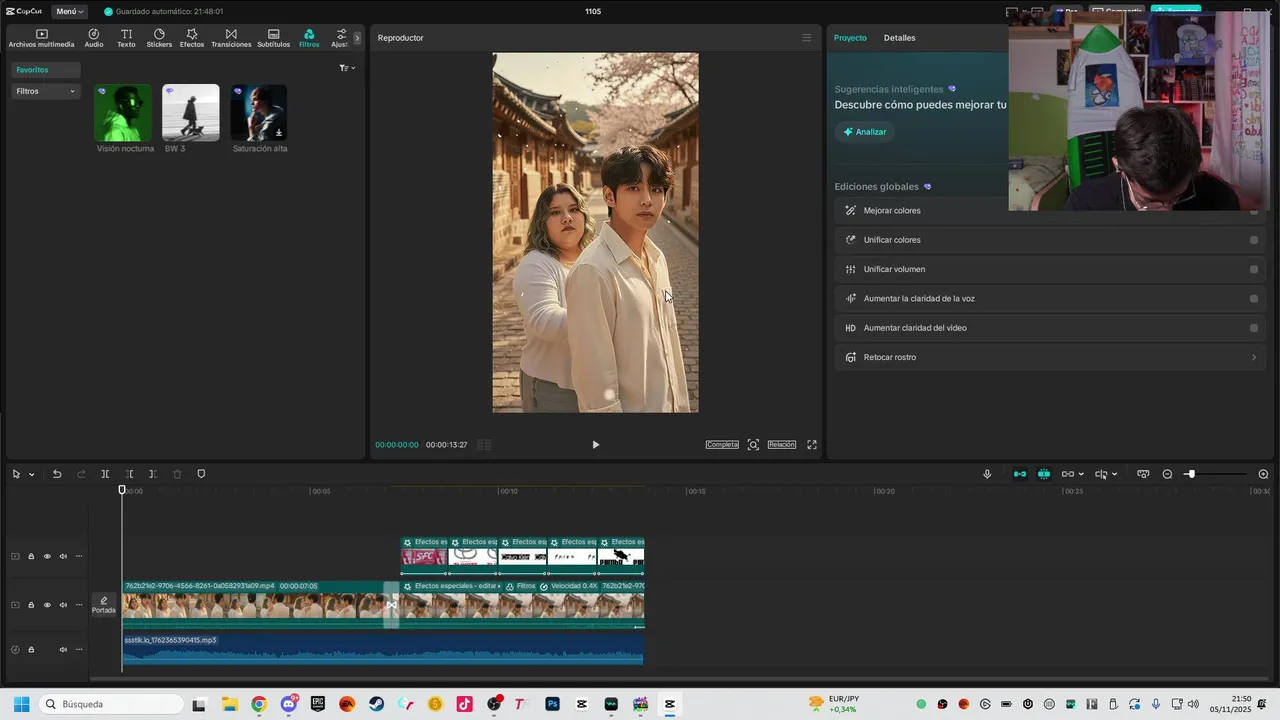
Task: Mute the main video track
Action: pyautogui.click(x=63, y=605)
